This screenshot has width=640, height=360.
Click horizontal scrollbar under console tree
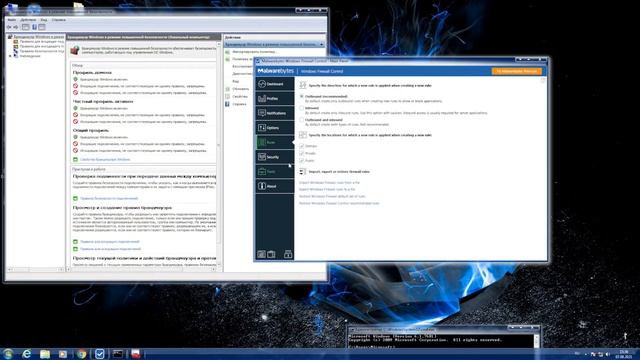tap(35, 269)
